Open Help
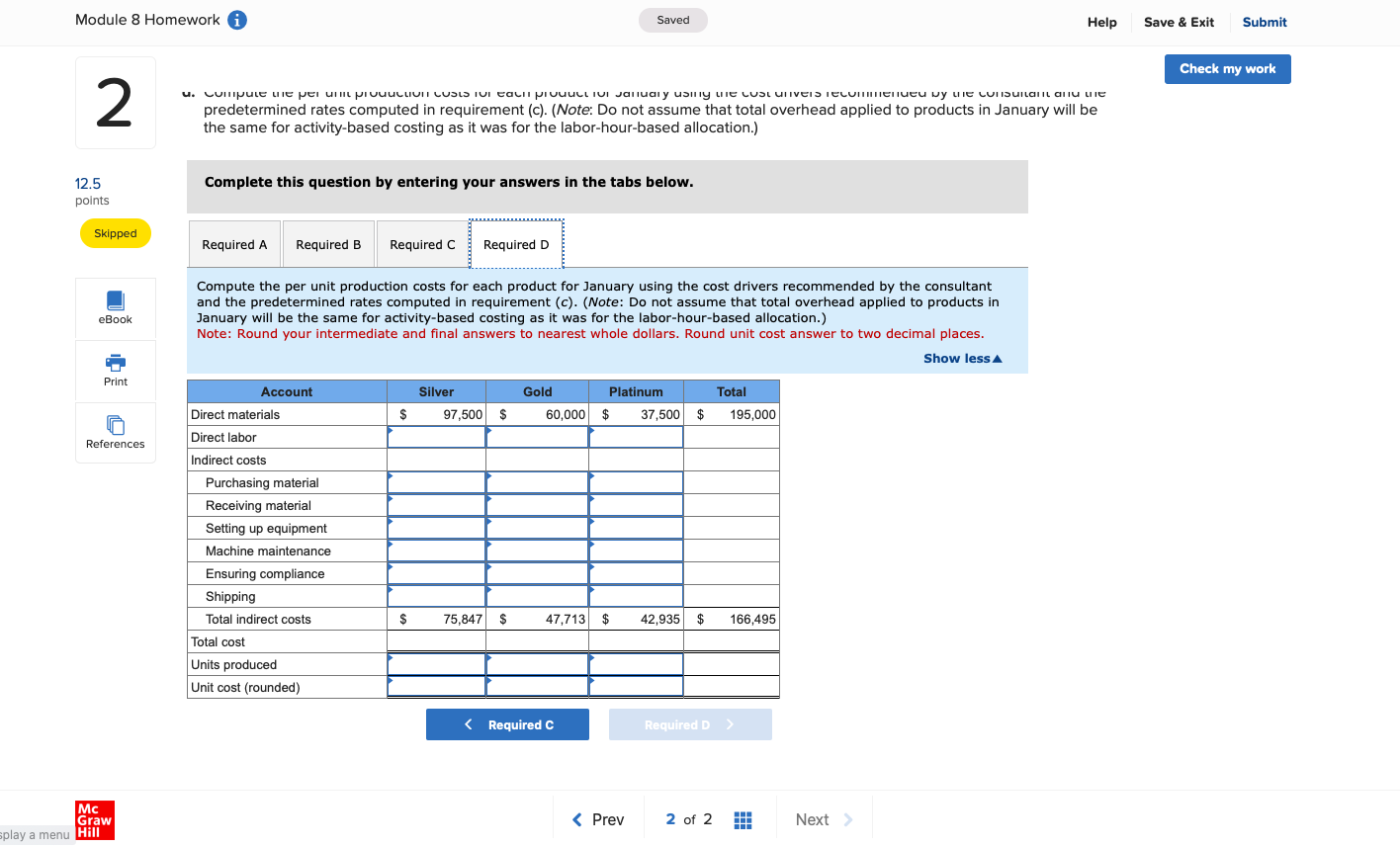The height and width of the screenshot is (848, 1400). click(x=1101, y=22)
